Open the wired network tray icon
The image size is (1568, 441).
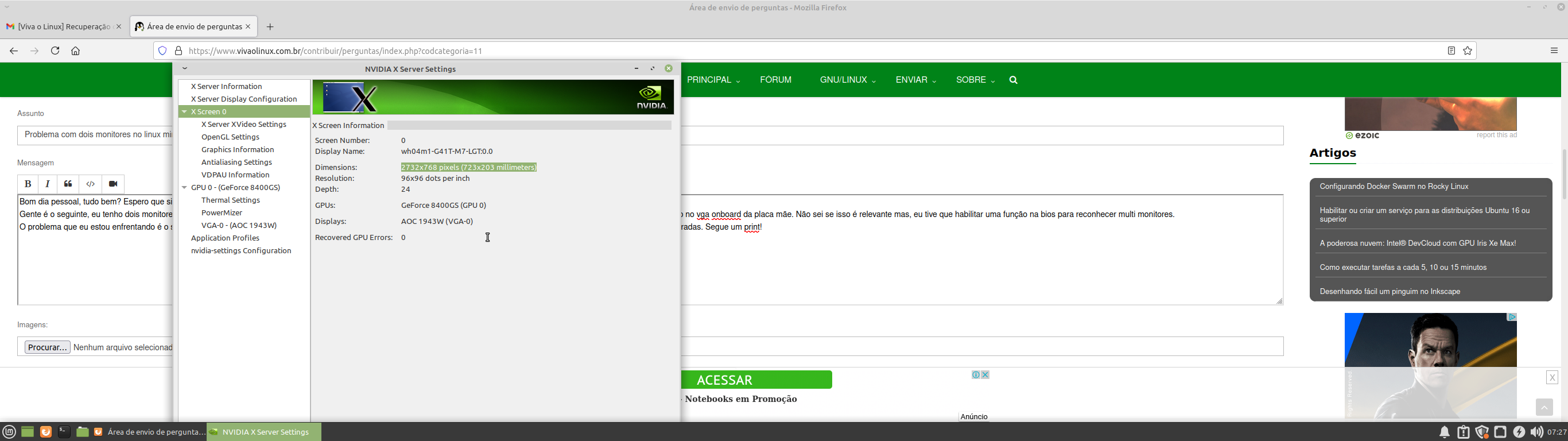point(1500,432)
